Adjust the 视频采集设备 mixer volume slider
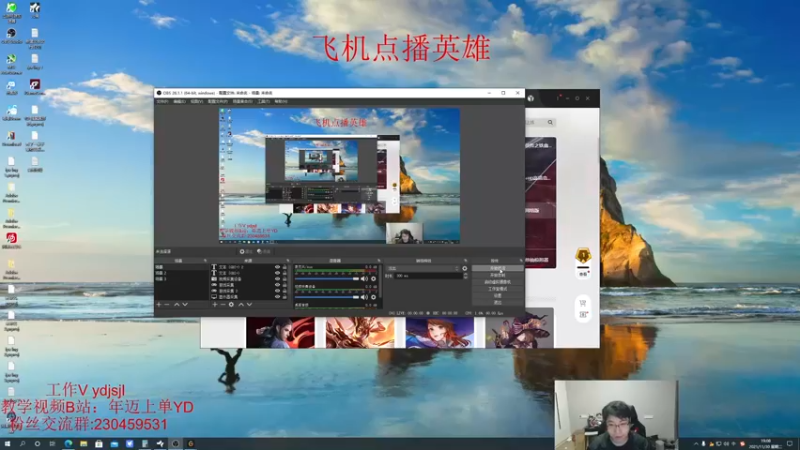Viewport: 800px width, 450px height. [327, 297]
